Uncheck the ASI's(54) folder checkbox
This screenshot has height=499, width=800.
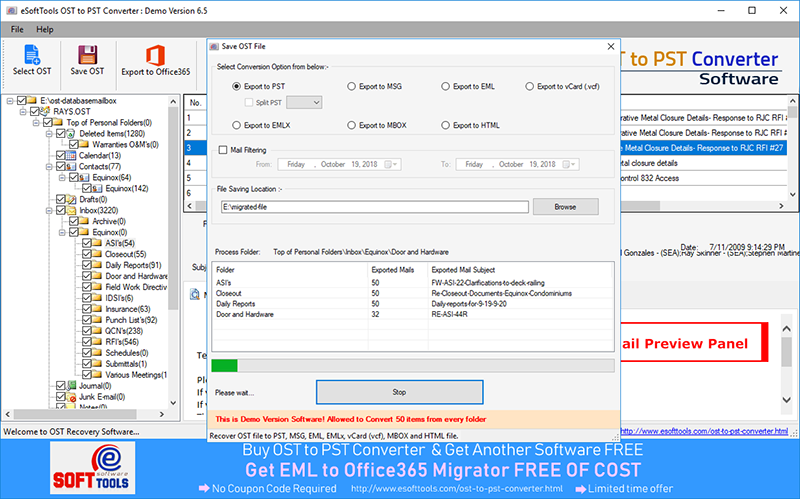pyautogui.click(x=87, y=243)
